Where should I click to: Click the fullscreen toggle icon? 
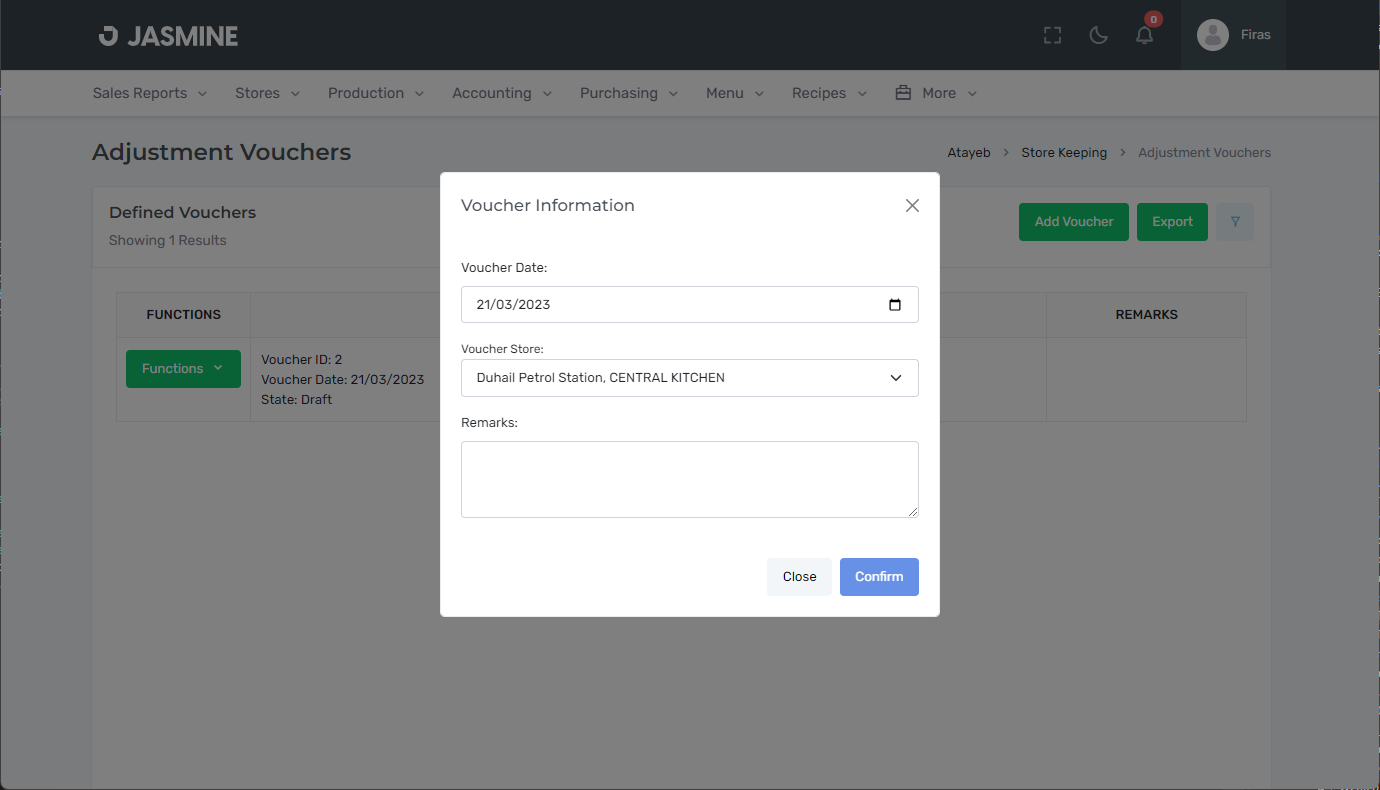click(x=1052, y=35)
